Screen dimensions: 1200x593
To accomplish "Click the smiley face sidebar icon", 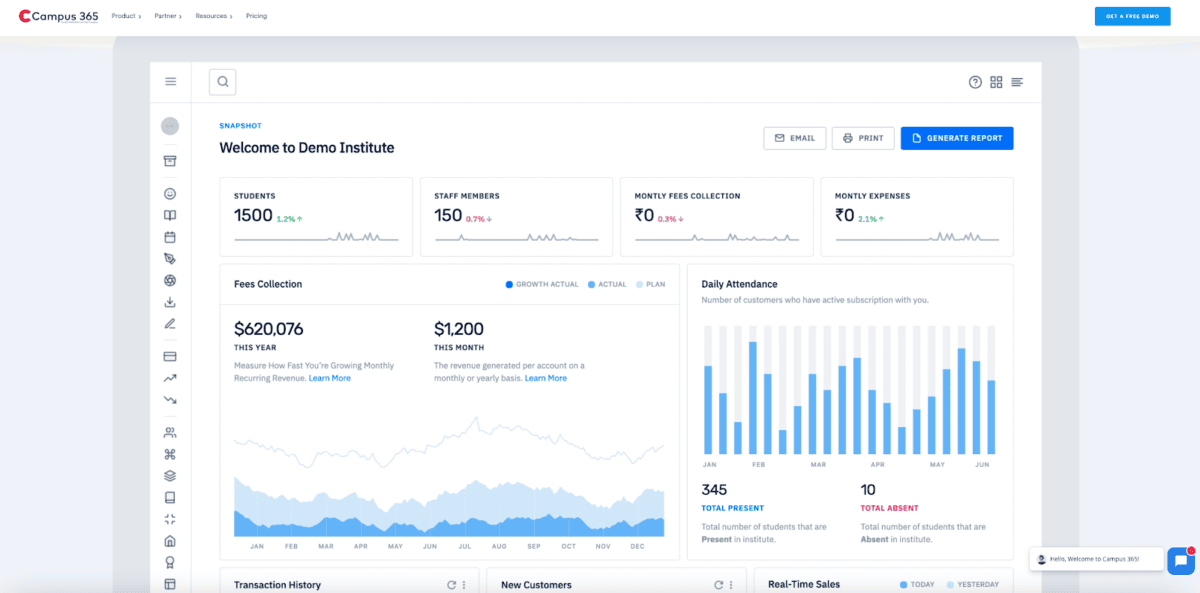I will pyautogui.click(x=170, y=194).
